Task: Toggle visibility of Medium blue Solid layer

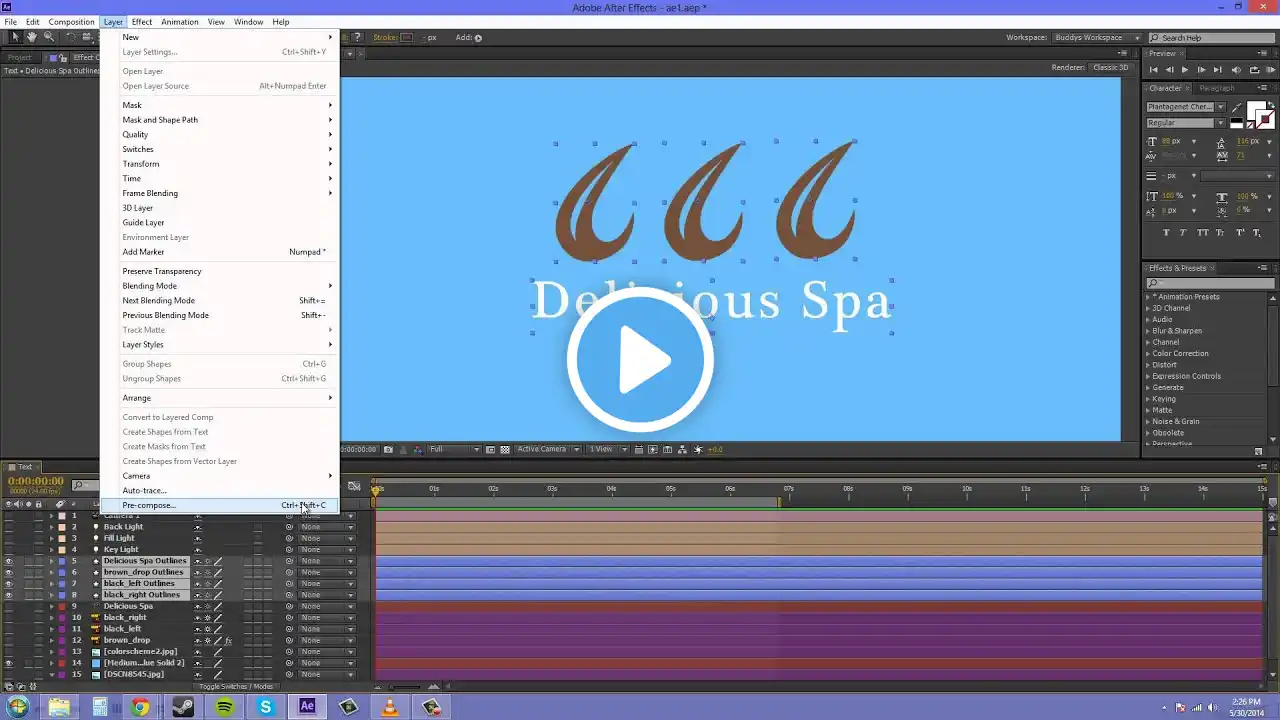Action: [9, 663]
